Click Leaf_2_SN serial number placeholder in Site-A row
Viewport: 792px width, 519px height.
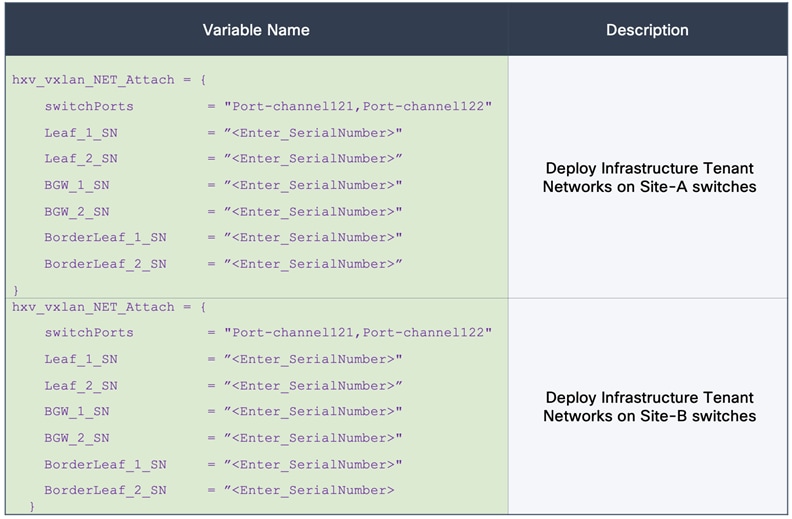[x=313, y=159]
